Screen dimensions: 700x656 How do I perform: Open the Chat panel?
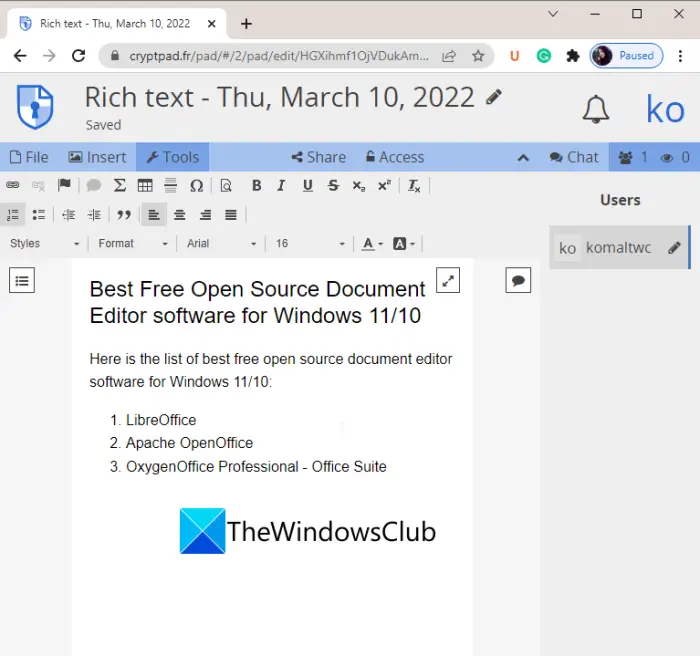point(574,157)
